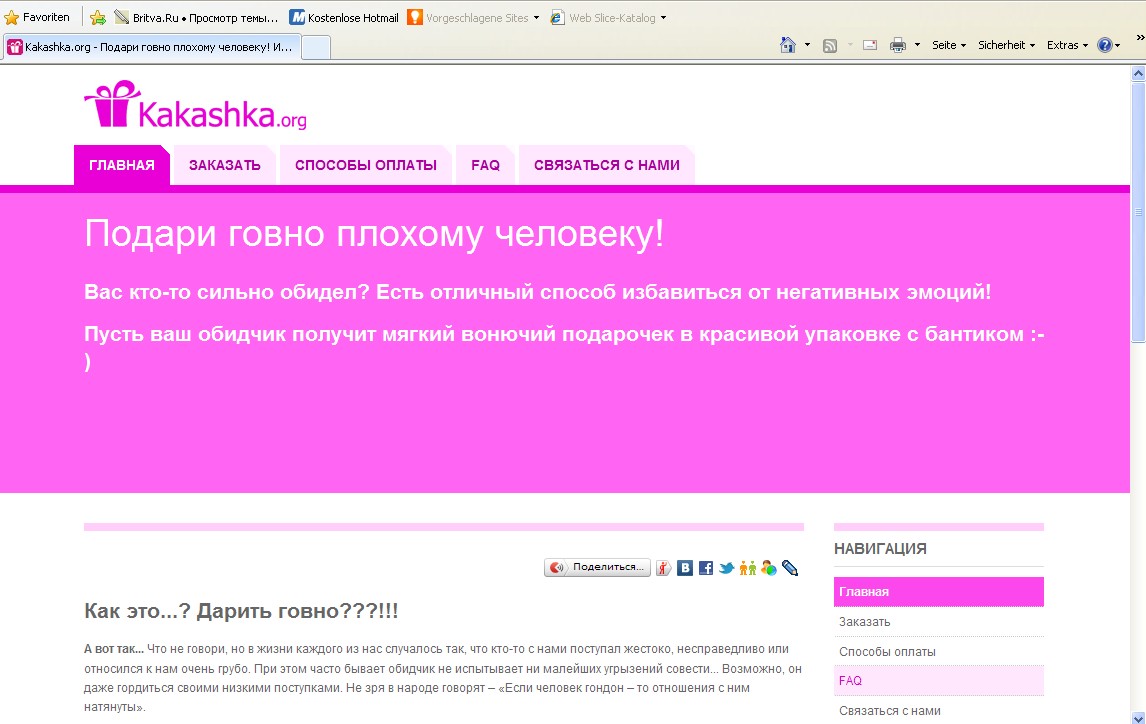Open the FAQ link in sidebar navigation

click(850, 681)
